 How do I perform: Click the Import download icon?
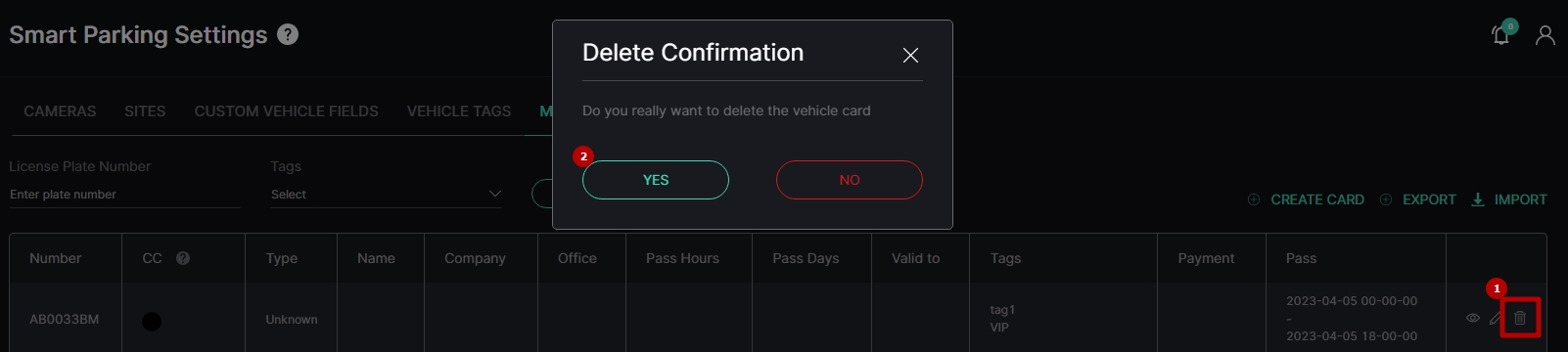tap(1478, 199)
